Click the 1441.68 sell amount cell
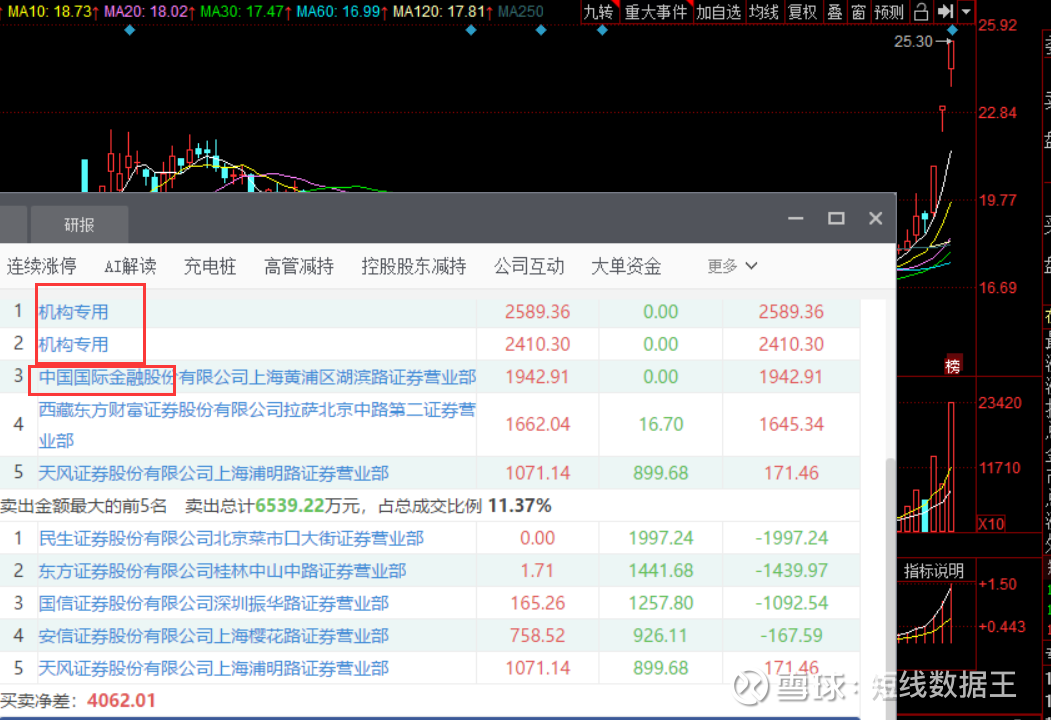The height and width of the screenshot is (720, 1051). click(661, 571)
